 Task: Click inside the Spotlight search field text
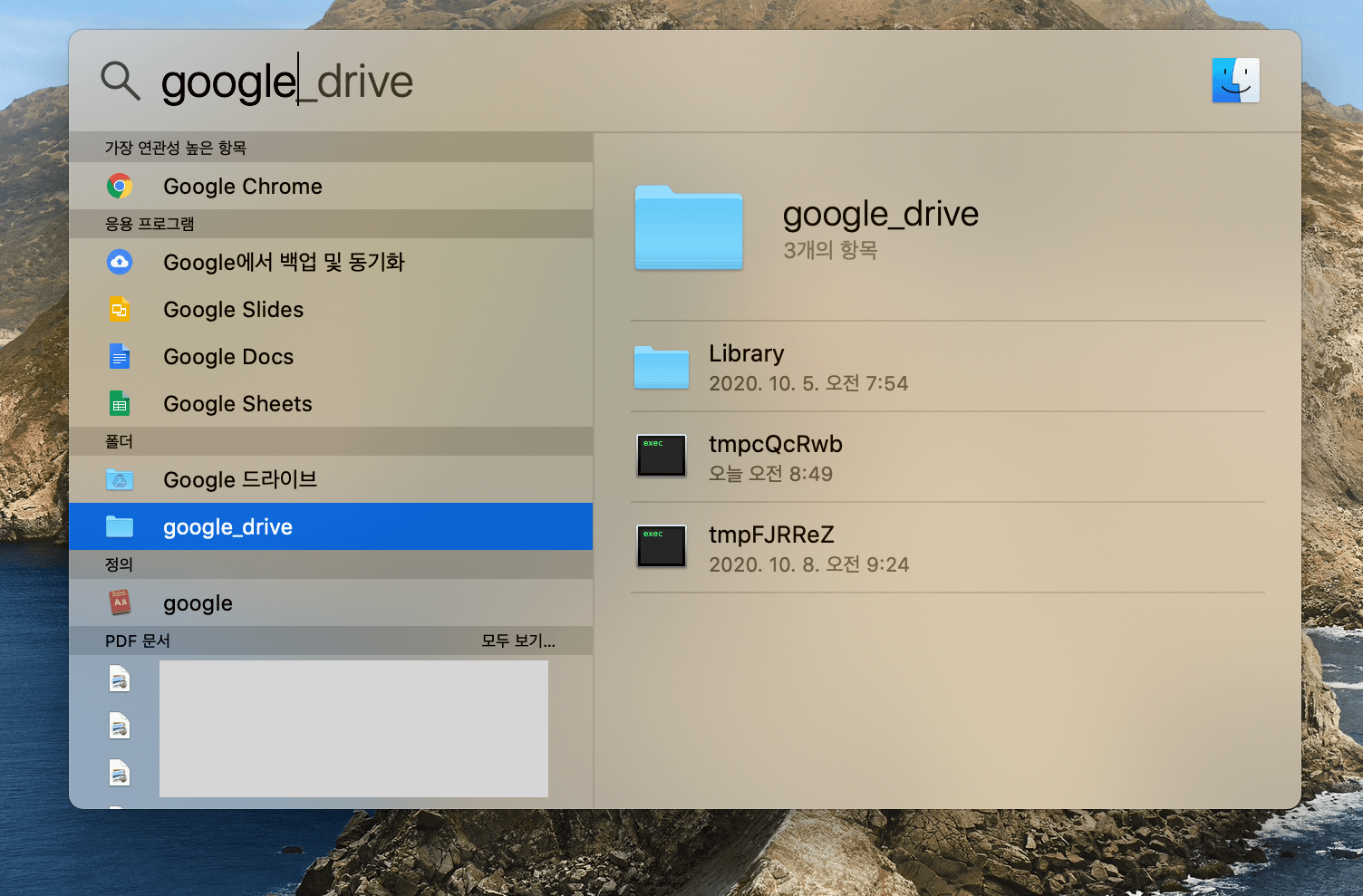[x=287, y=82]
